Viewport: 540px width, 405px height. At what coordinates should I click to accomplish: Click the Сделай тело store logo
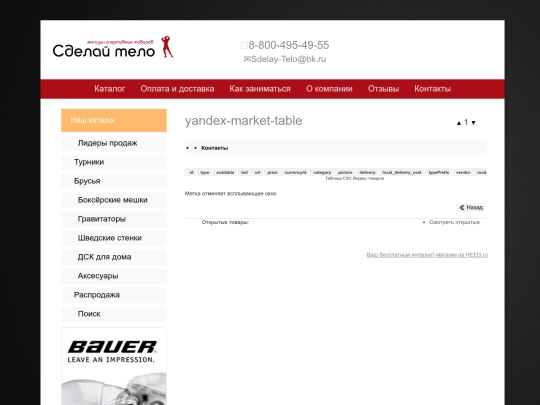113,47
